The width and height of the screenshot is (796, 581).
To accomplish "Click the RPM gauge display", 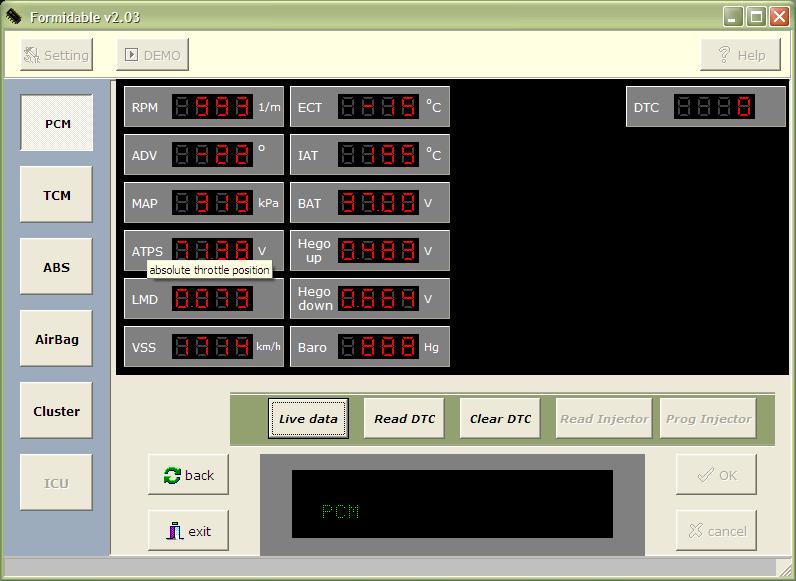I will click(x=212, y=107).
